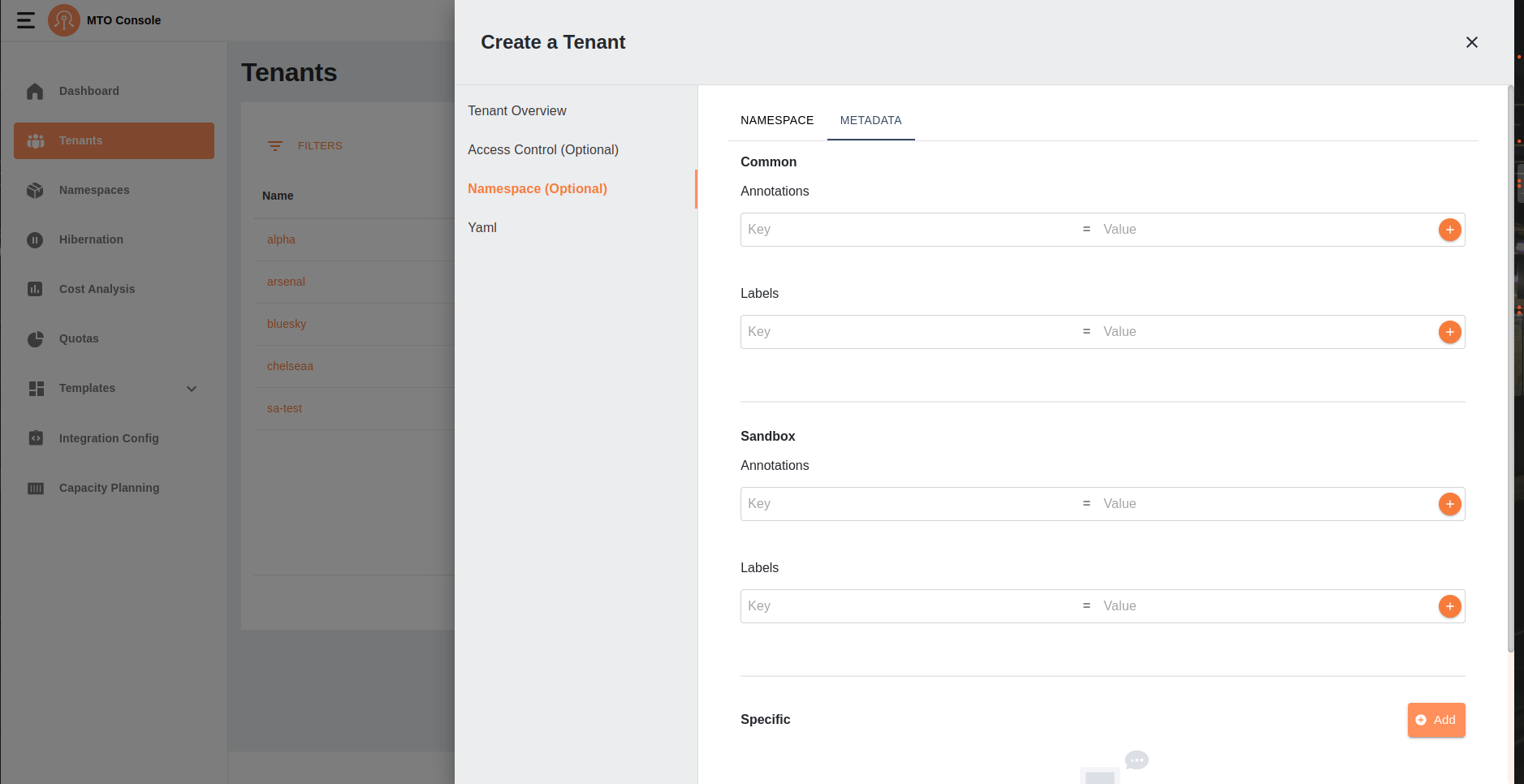Image resolution: width=1524 pixels, height=784 pixels.
Task: Add the Common Annotations key-value pair
Action: point(1449,230)
